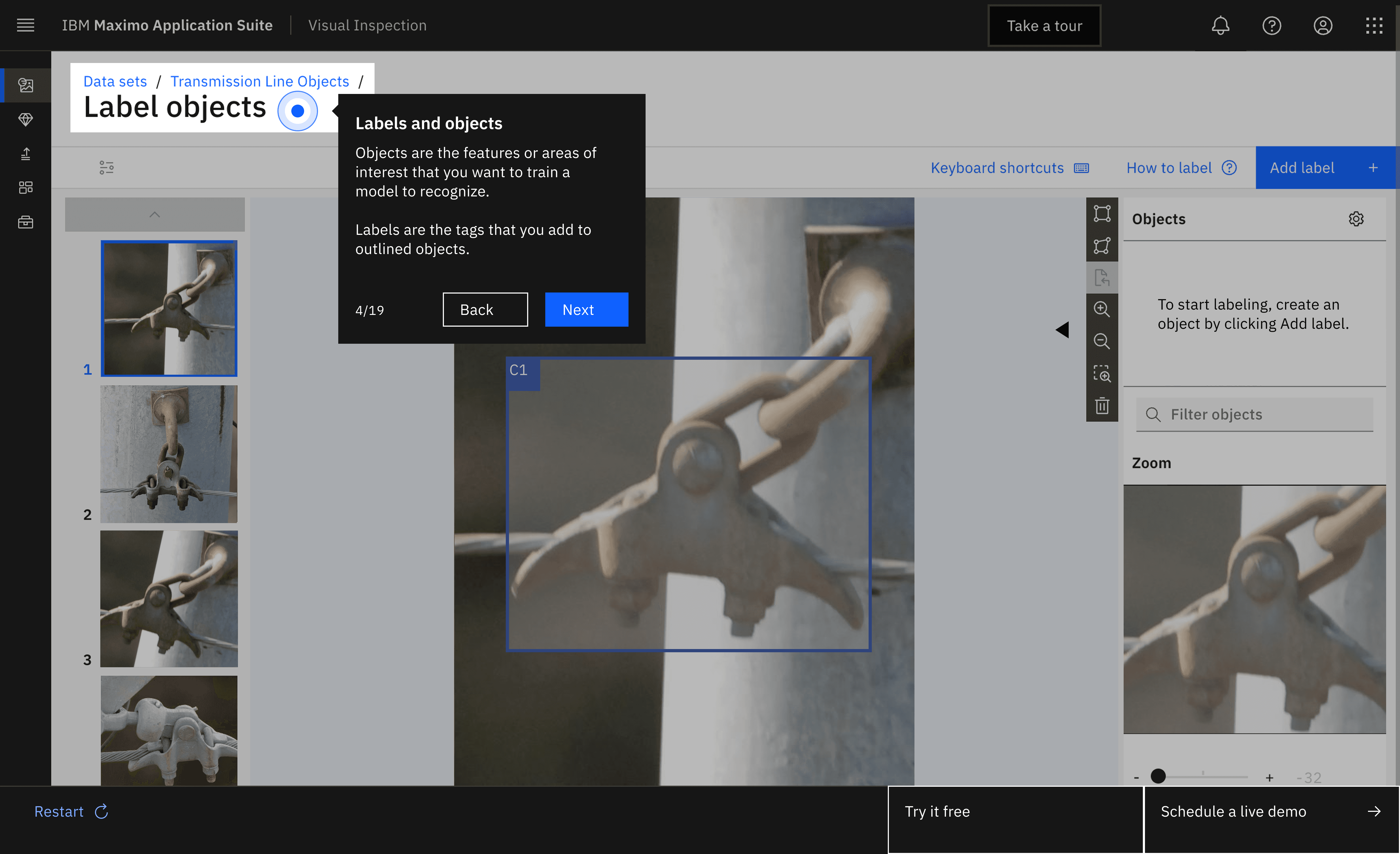Collapse side panel with black arrow
1400x854 pixels.
click(1062, 330)
